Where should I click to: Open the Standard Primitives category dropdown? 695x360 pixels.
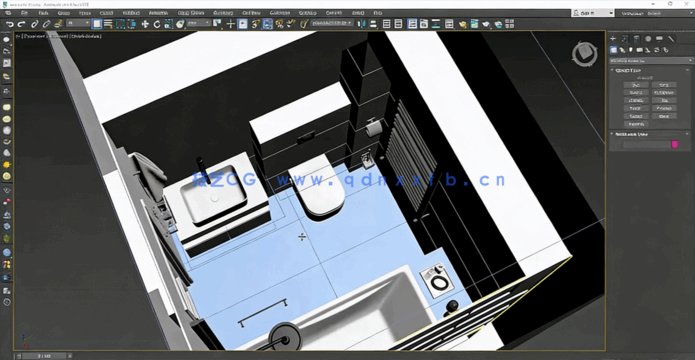pos(652,61)
